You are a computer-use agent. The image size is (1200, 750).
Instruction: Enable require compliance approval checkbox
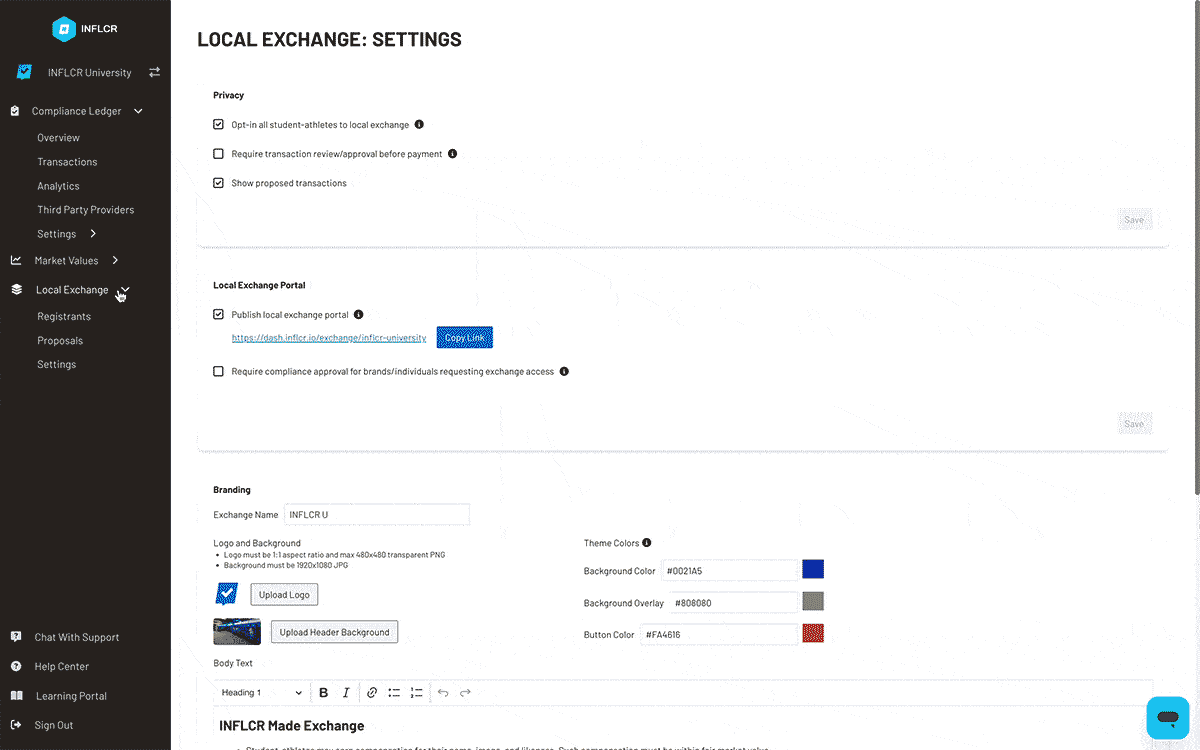[219, 371]
